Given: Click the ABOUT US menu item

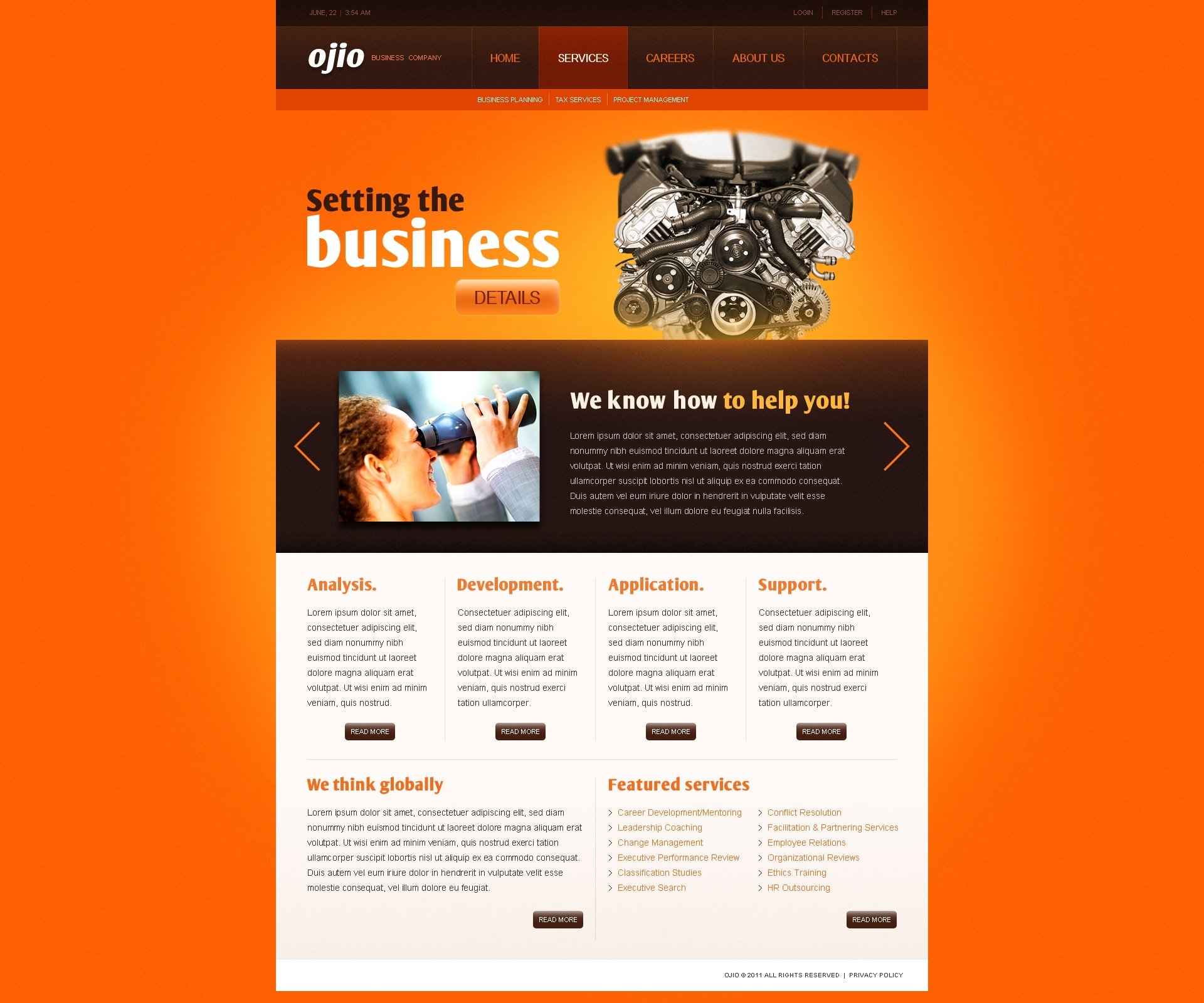Looking at the screenshot, I should coord(757,58).
